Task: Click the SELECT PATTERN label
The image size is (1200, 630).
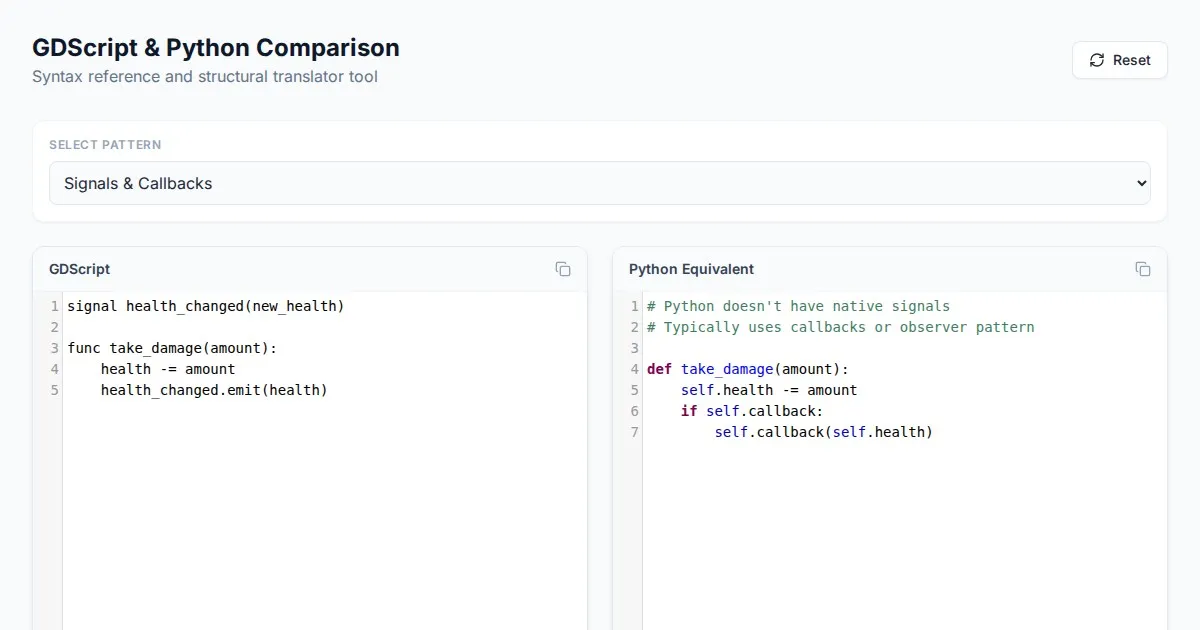Action: 105,145
